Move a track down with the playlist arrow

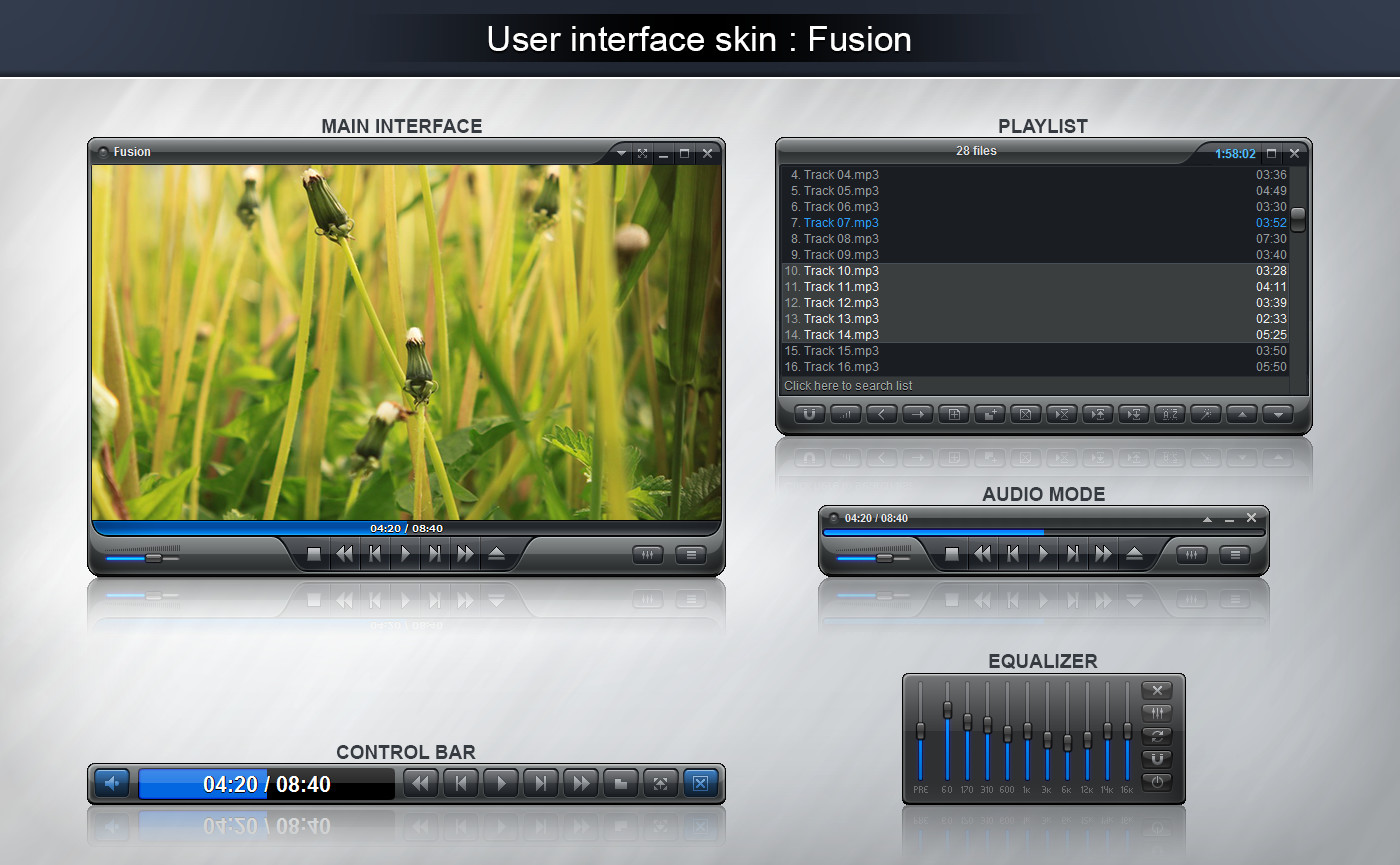pos(1277,413)
